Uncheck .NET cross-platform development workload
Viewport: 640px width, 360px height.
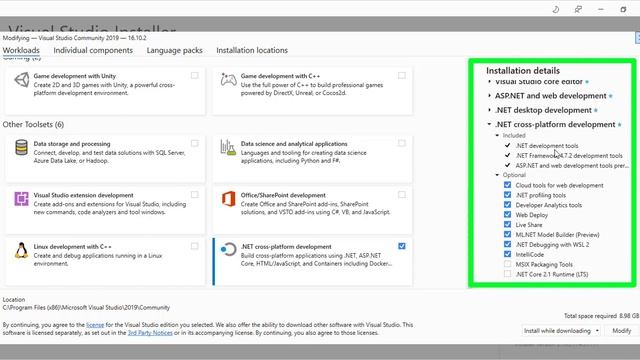[x=402, y=246]
